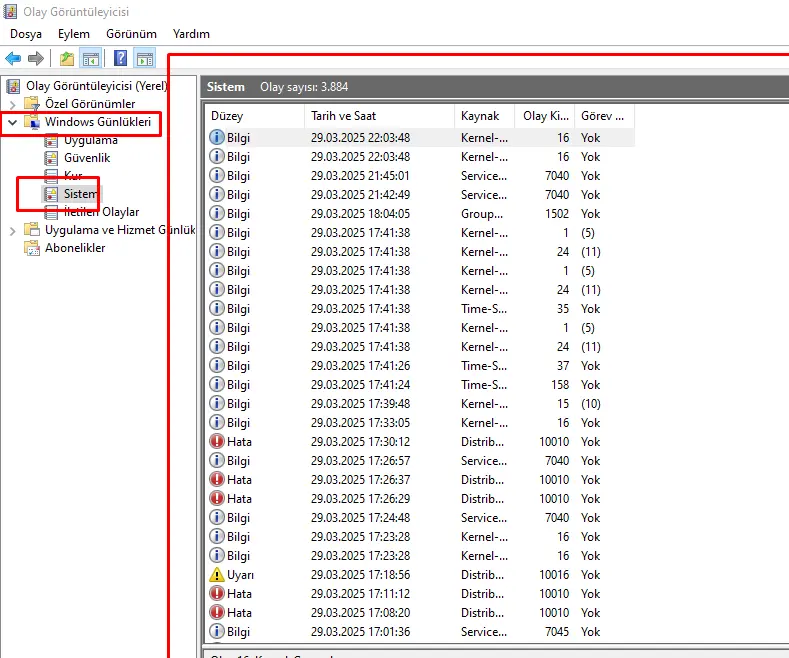Open the Dosya menu

[x=26, y=34]
